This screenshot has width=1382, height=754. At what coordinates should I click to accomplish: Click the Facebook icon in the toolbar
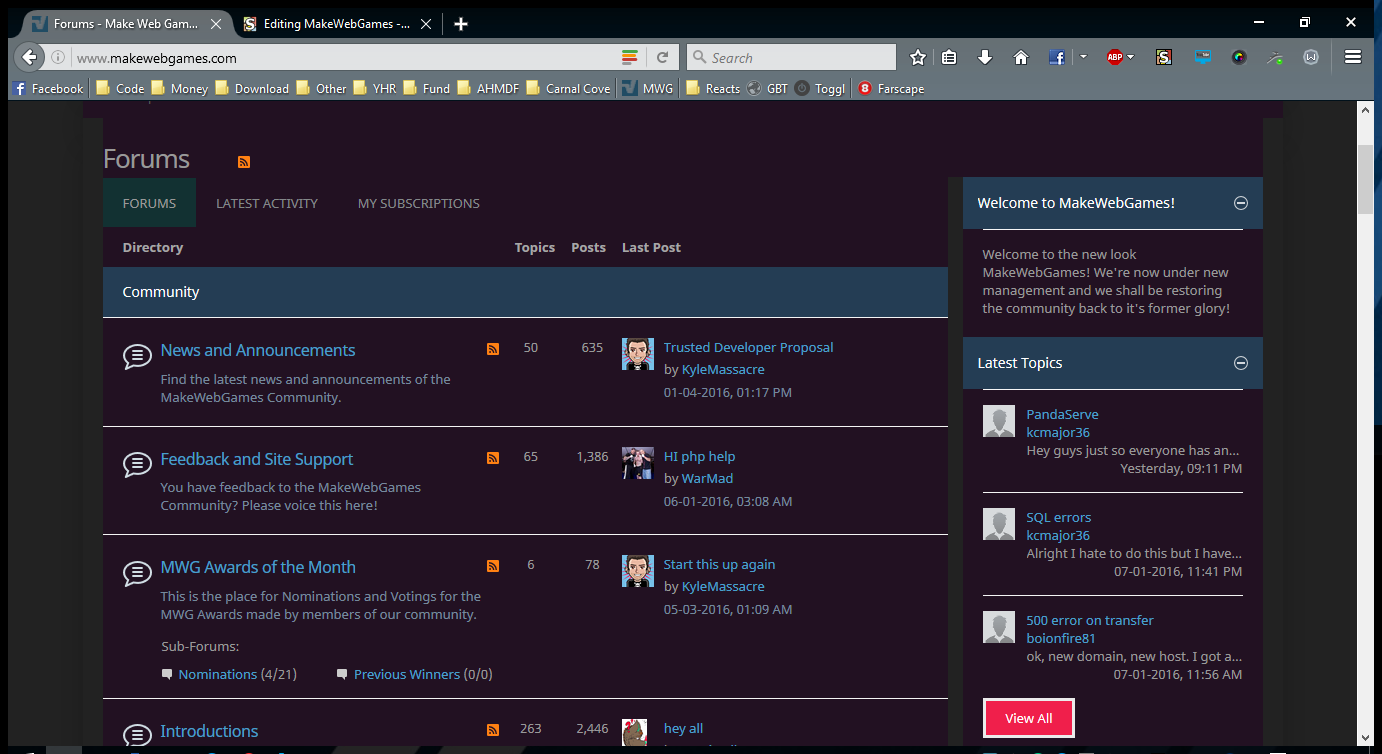1056,57
